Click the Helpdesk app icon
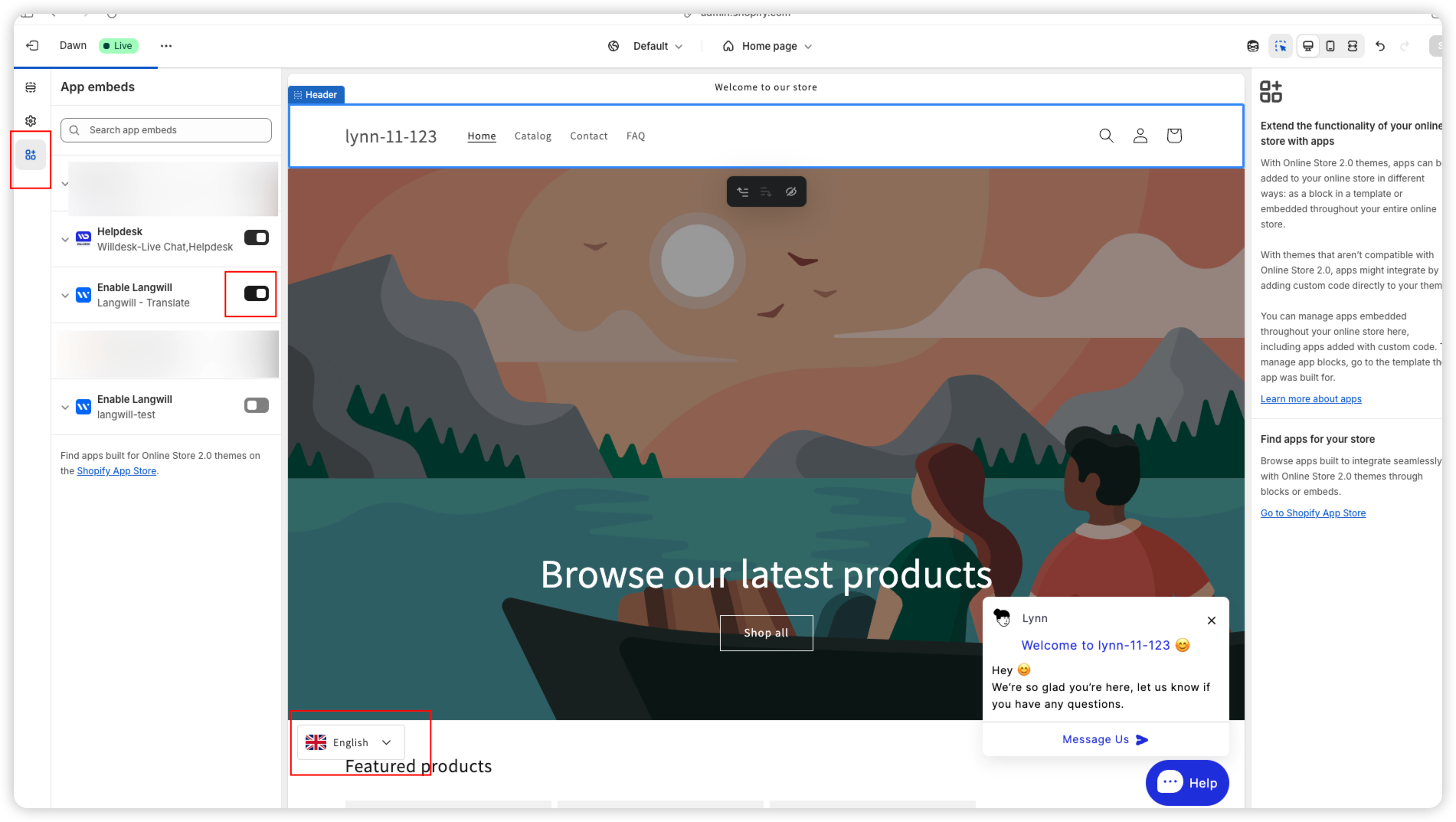 (83, 239)
